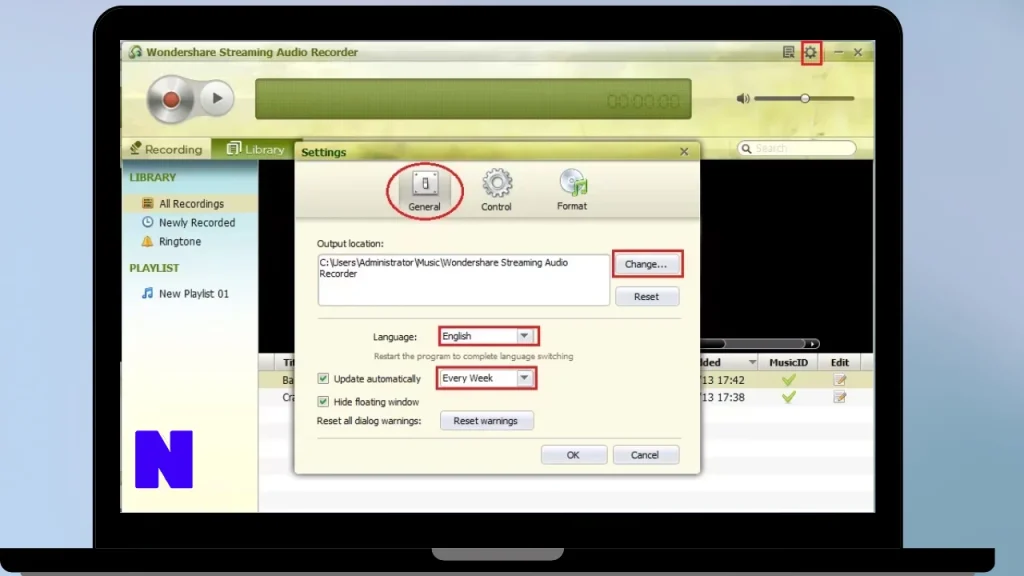Cancel the Settings dialog

coord(645,455)
